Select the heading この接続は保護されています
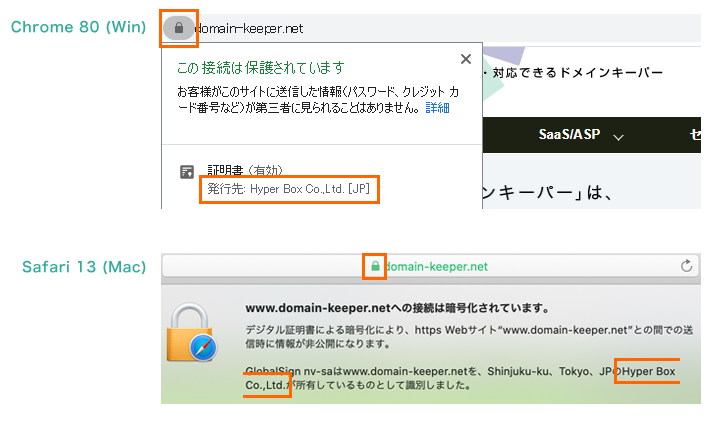720x442 pixels. pos(260,67)
